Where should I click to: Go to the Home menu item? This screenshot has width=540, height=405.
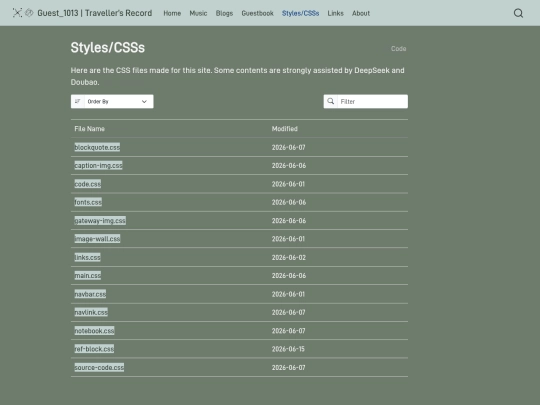(x=172, y=13)
